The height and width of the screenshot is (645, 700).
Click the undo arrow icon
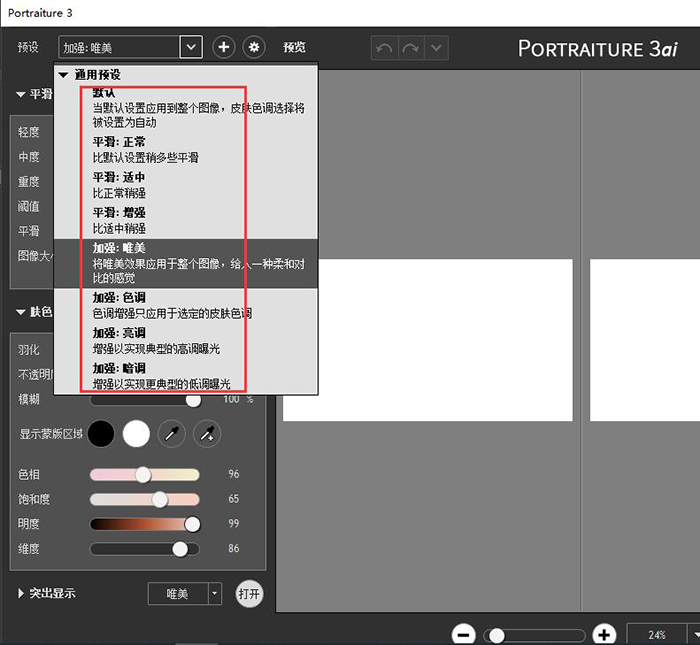(384, 47)
